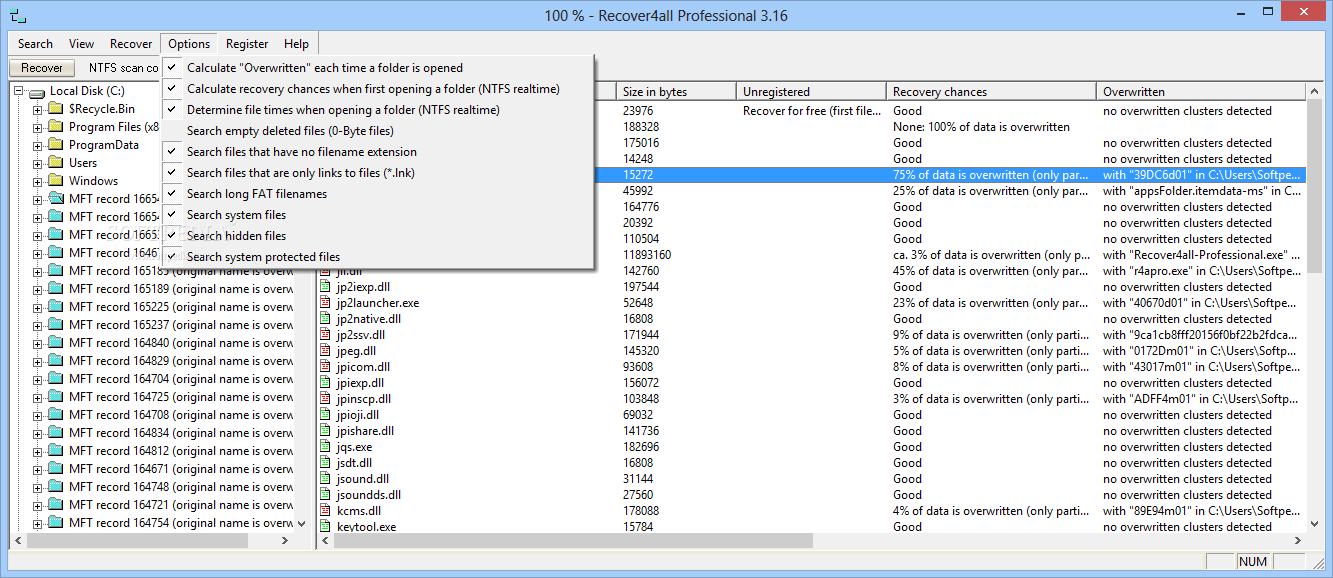Viewport: 1333px width, 578px height.
Task: Select the MFT record 164754 tree row
Action: 181,523
